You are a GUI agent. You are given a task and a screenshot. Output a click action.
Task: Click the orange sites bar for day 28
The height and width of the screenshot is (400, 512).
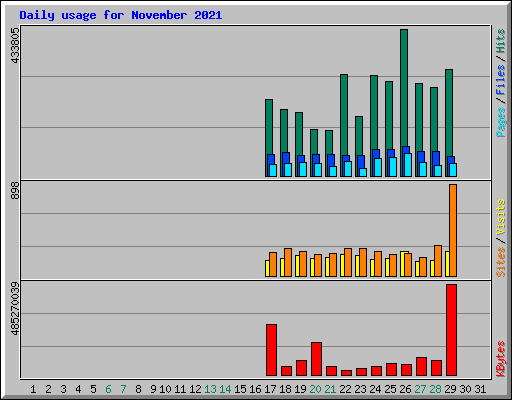click(x=438, y=261)
